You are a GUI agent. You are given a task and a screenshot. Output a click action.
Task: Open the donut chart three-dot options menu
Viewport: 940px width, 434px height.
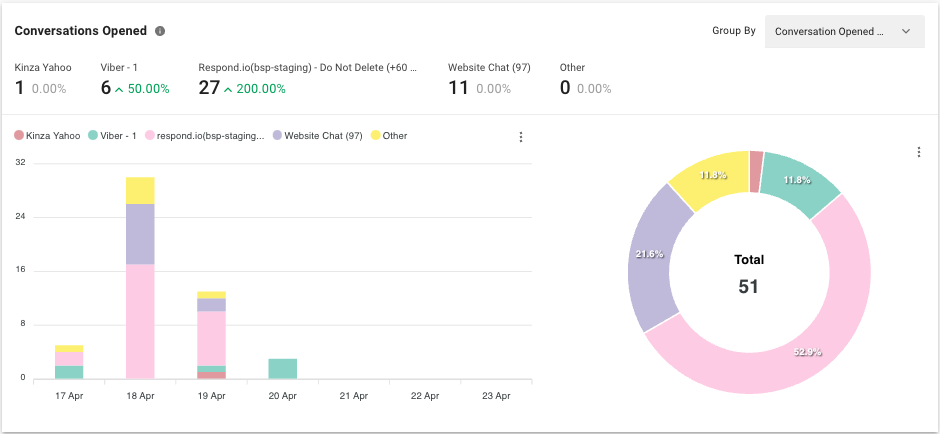point(918,152)
